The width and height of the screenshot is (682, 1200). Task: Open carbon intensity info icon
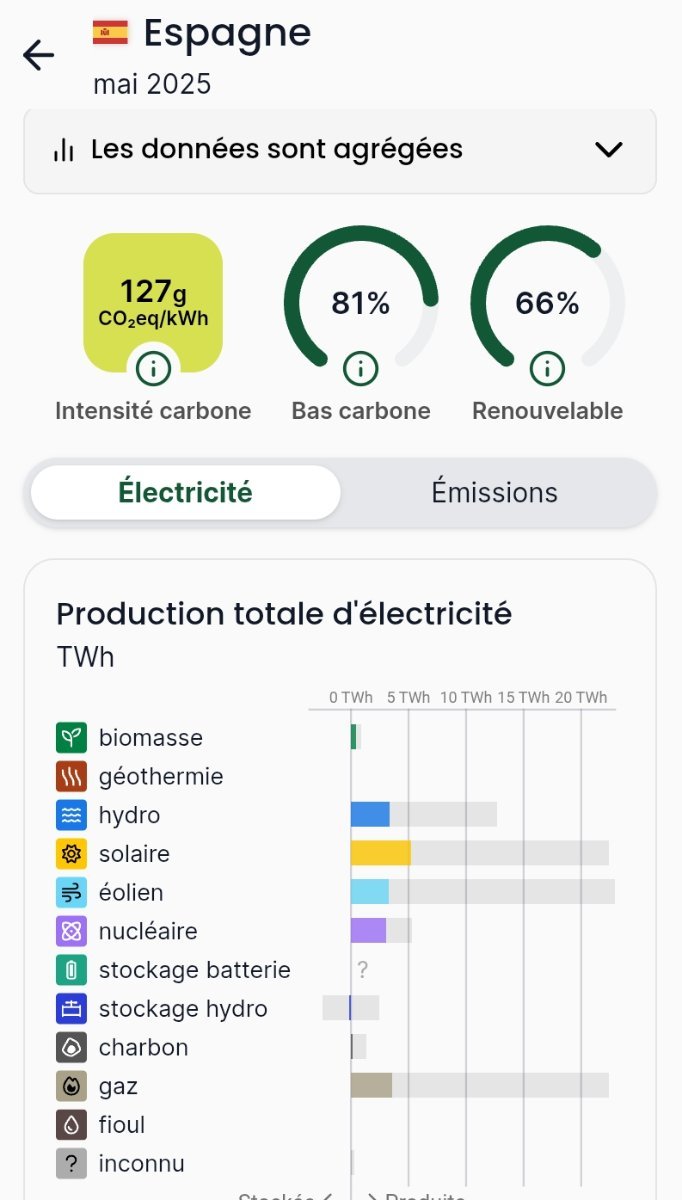coord(153,369)
